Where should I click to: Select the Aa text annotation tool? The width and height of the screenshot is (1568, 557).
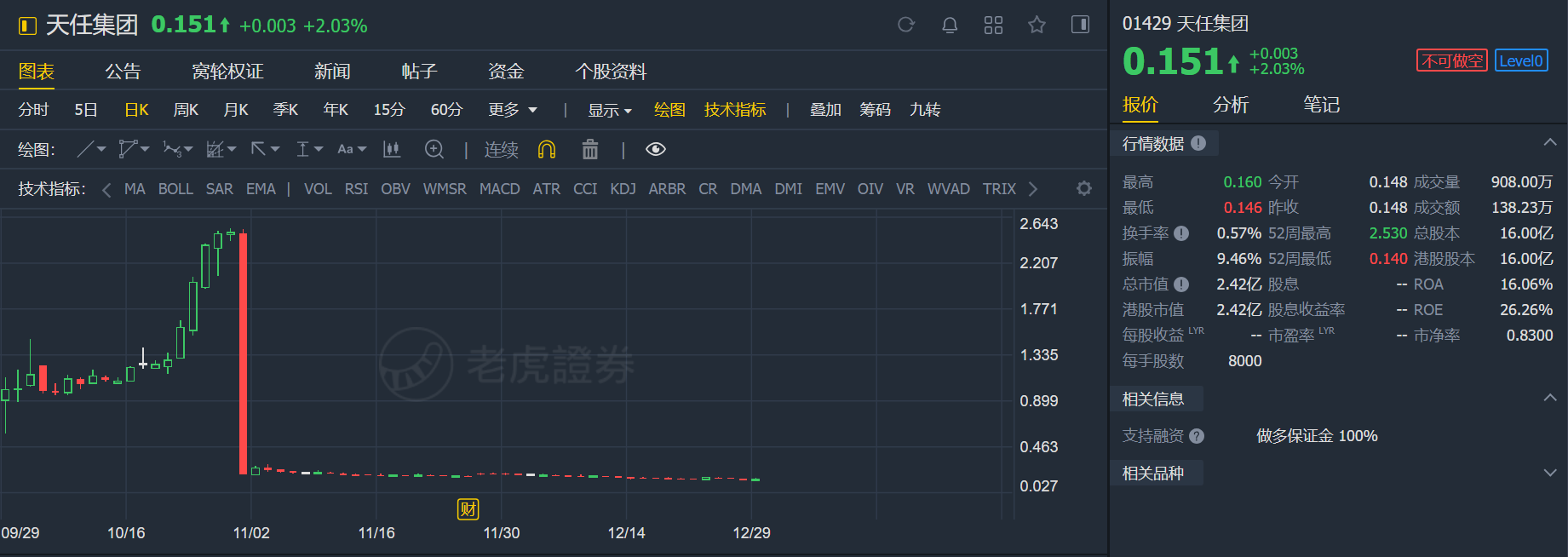coord(345,149)
